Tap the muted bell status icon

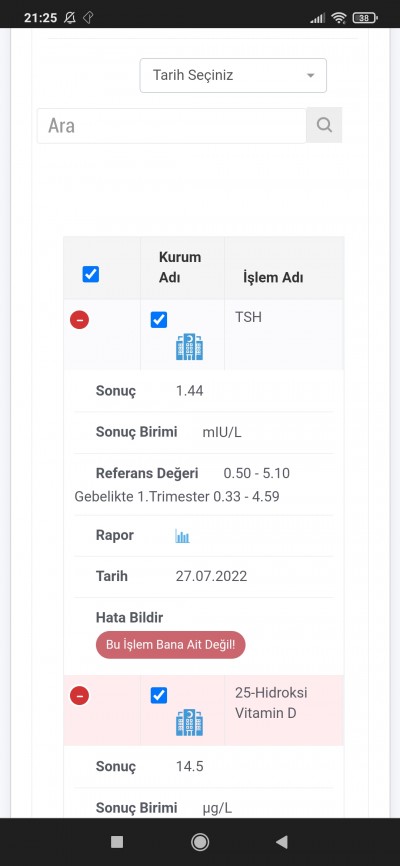point(70,18)
